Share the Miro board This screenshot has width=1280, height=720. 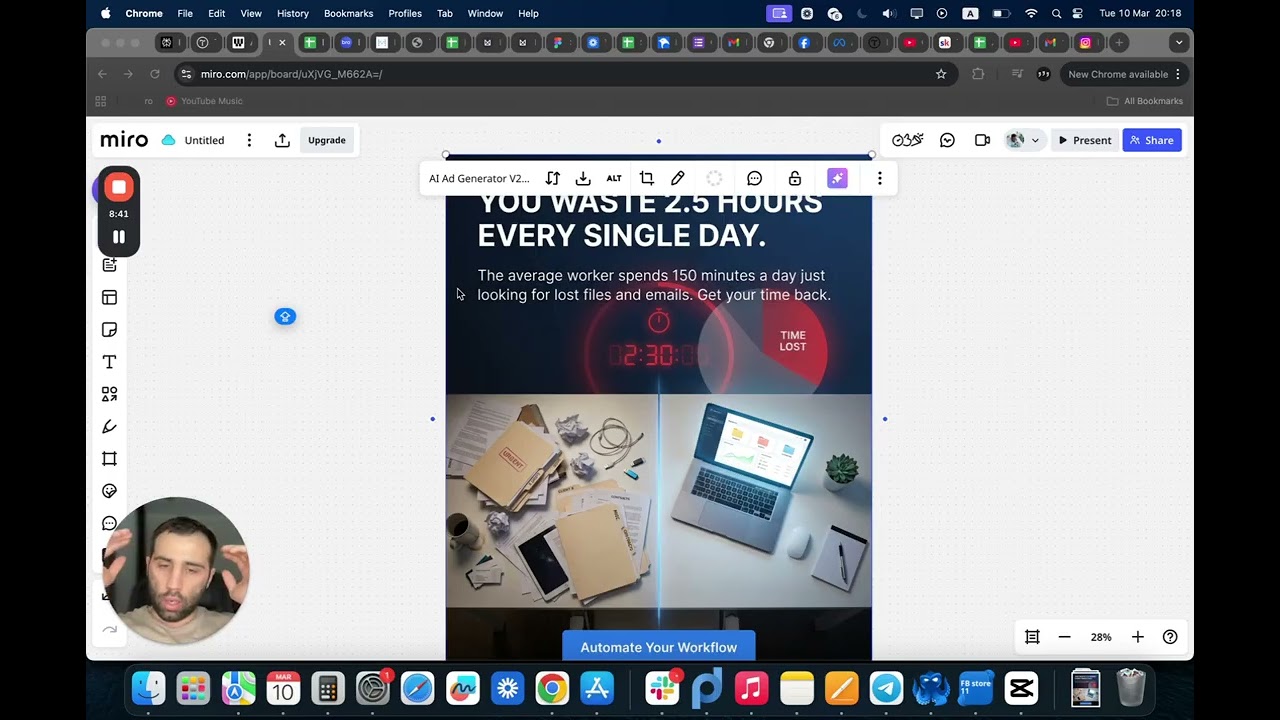(x=1152, y=140)
